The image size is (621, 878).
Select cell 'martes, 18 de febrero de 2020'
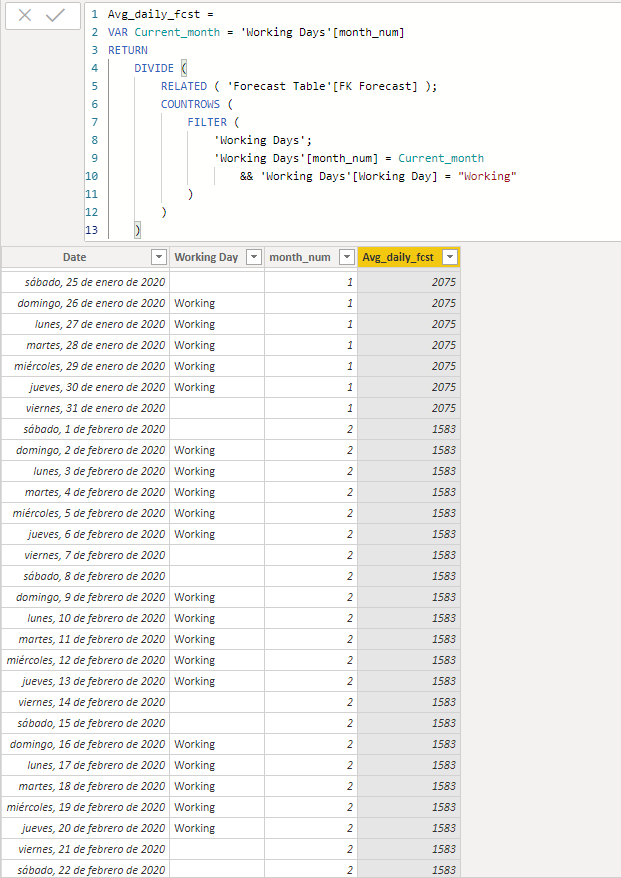(85, 786)
